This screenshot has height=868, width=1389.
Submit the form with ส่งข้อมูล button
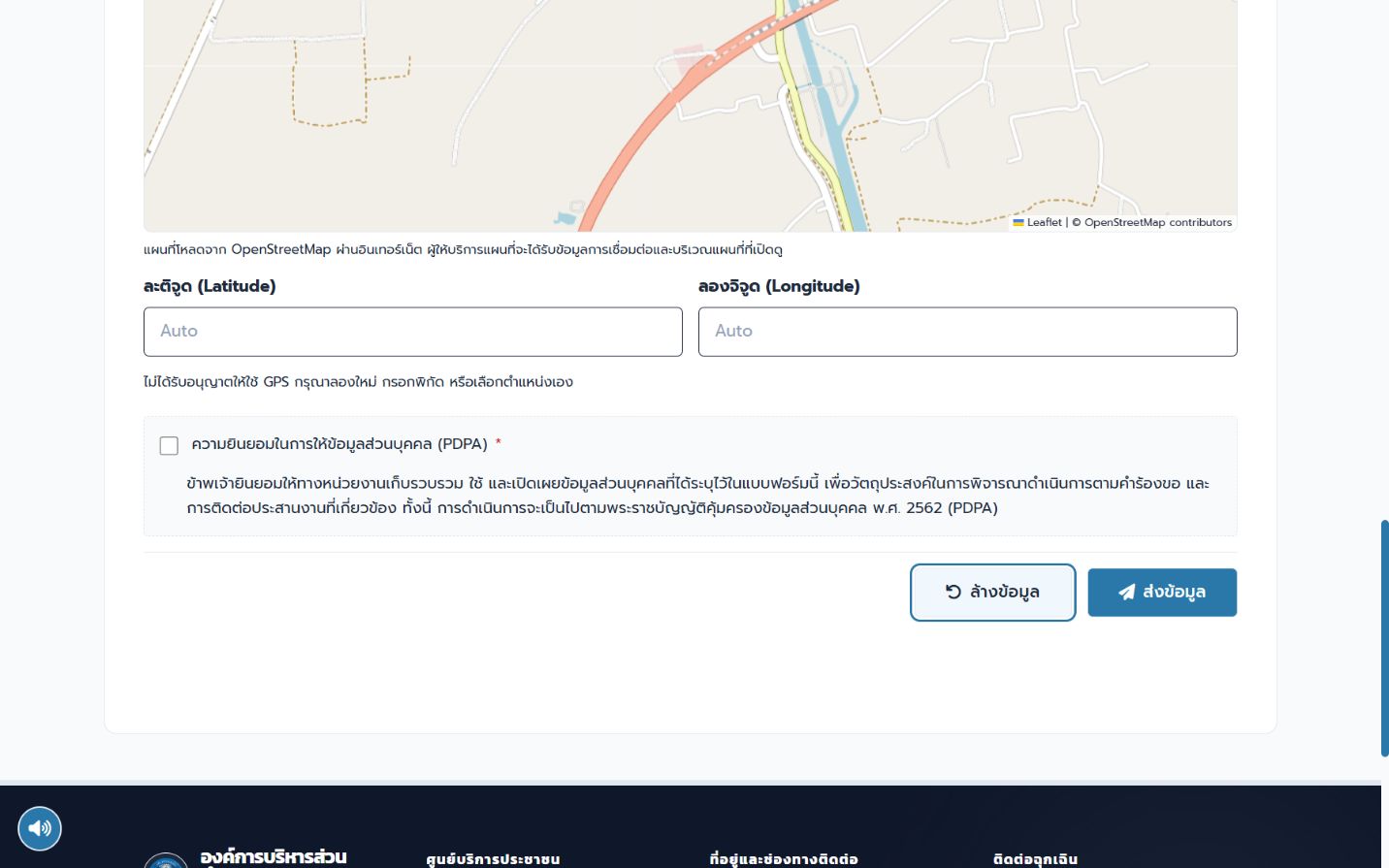click(1162, 592)
